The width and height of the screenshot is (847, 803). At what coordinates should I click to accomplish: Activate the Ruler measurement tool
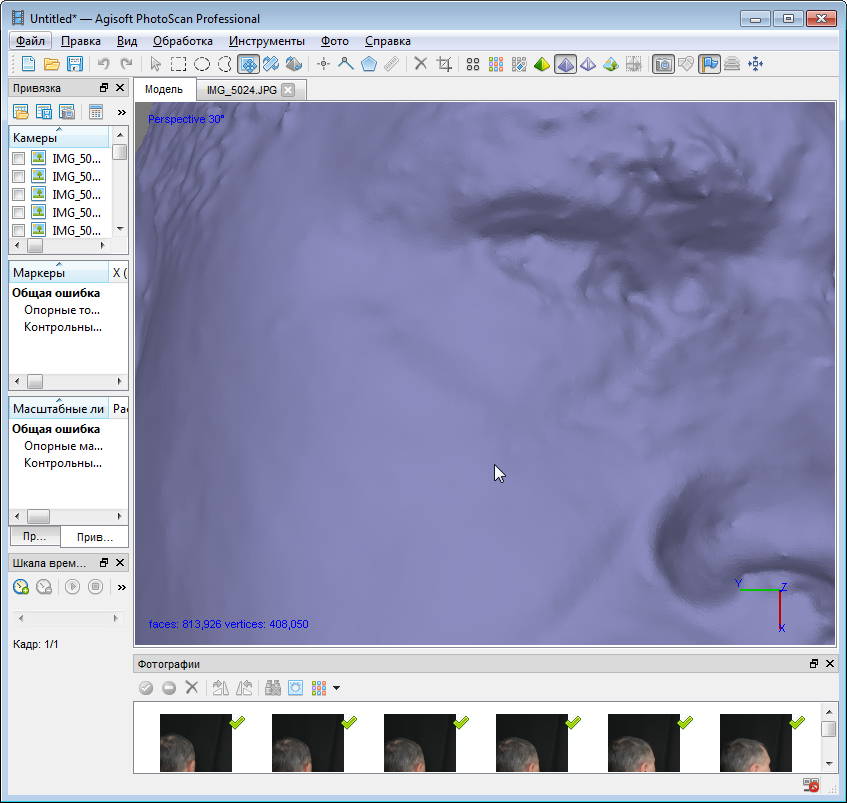pyautogui.click(x=392, y=64)
